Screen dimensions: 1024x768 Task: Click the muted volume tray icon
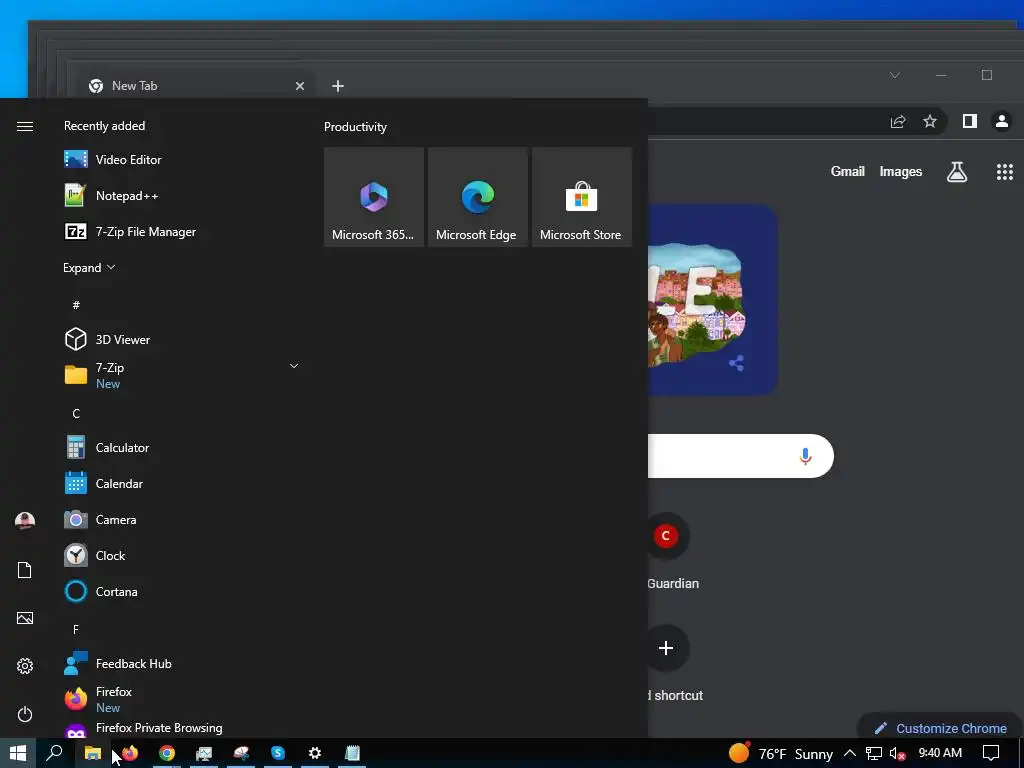pyautogui.click(x=897, y=754)
